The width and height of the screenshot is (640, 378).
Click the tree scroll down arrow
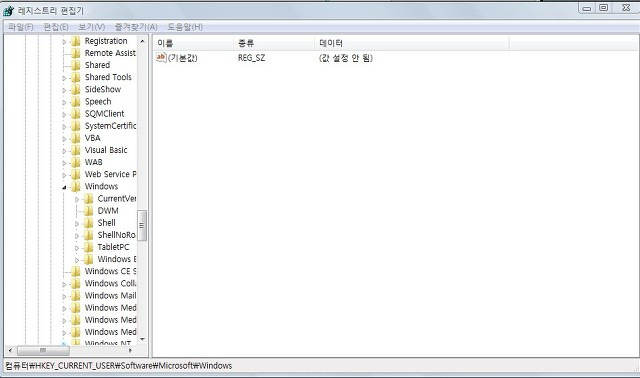coord(142,339)
